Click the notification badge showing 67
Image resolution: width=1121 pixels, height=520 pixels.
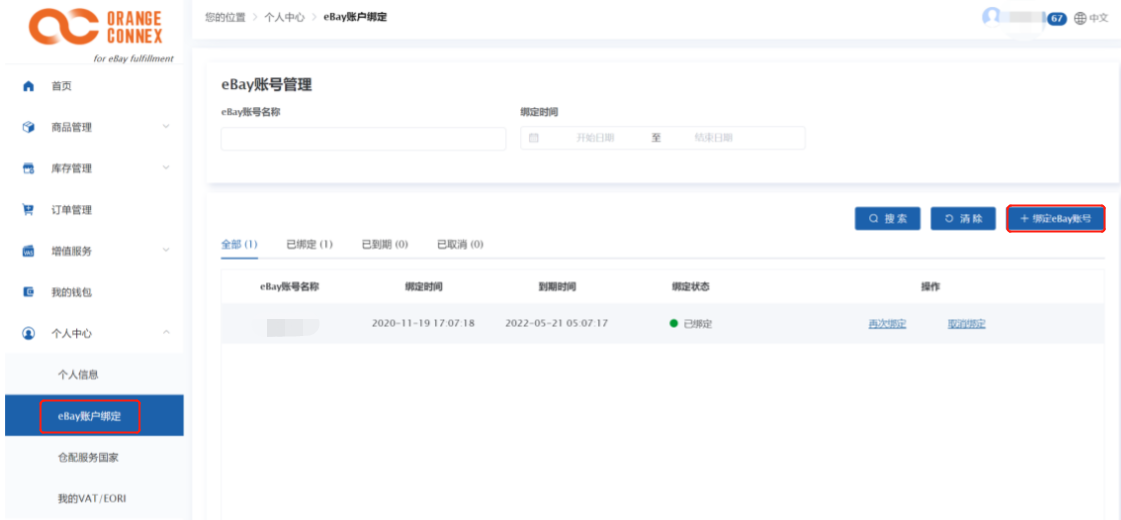pyautogui.click(x=1057, y=19)
